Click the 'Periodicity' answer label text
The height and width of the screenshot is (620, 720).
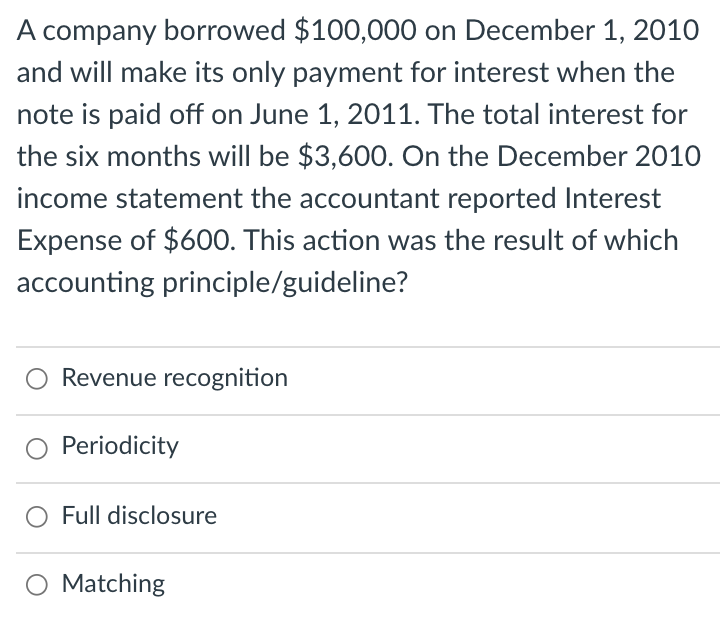(120, 446)
